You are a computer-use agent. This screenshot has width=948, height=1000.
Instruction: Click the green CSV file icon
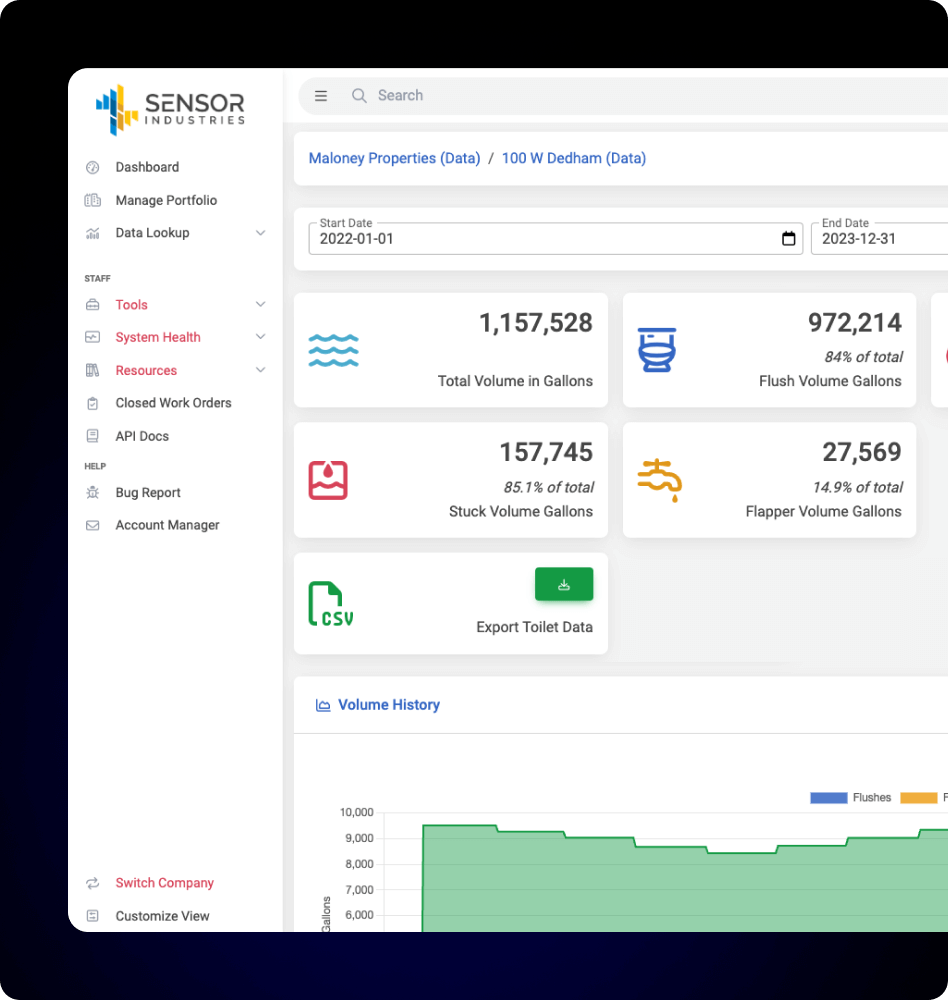coord(330,601)
